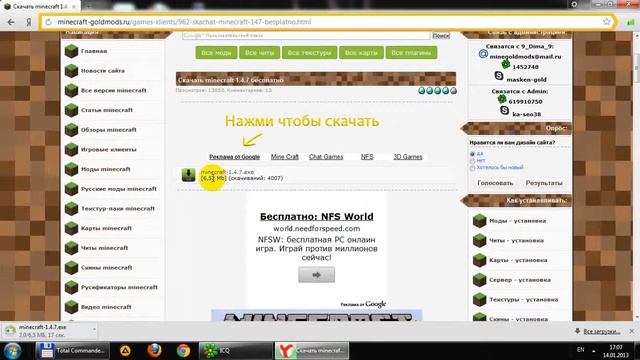Click the 'Результаты' poll button
The height and width of the screenshot is (360, 640).
(544, 183)
